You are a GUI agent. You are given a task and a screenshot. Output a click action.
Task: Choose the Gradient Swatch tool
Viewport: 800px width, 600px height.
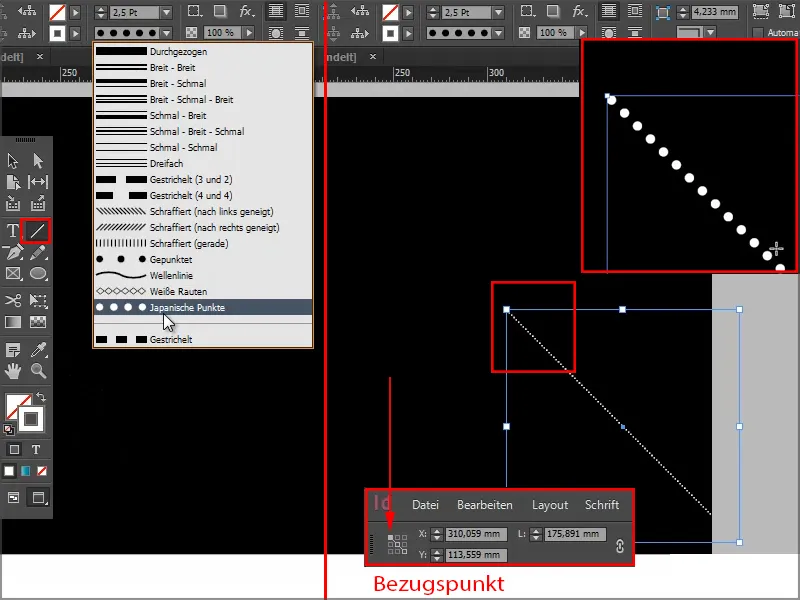coord(13,322)
